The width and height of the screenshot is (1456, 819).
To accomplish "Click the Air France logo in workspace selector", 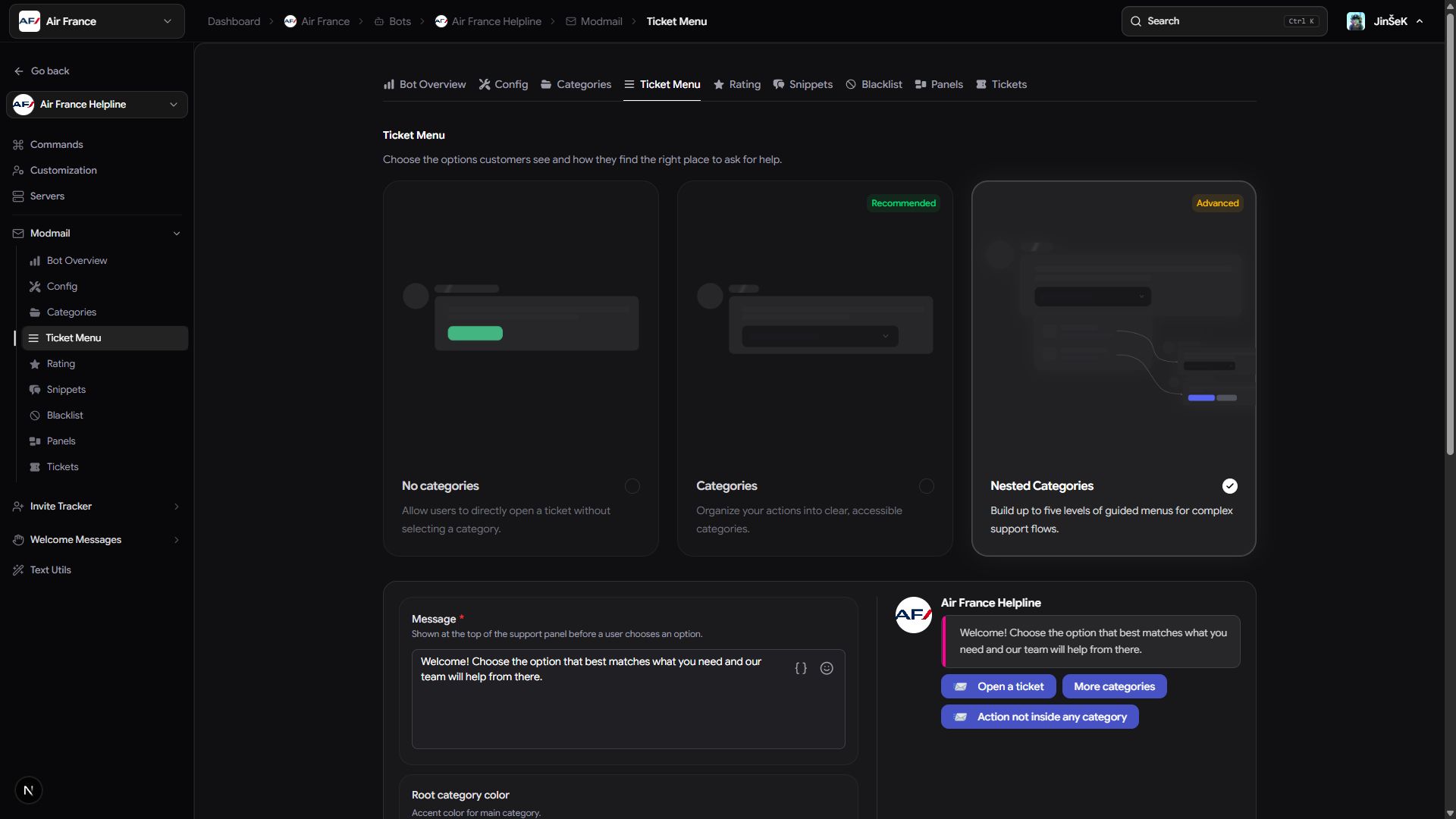I will (29, 21).
